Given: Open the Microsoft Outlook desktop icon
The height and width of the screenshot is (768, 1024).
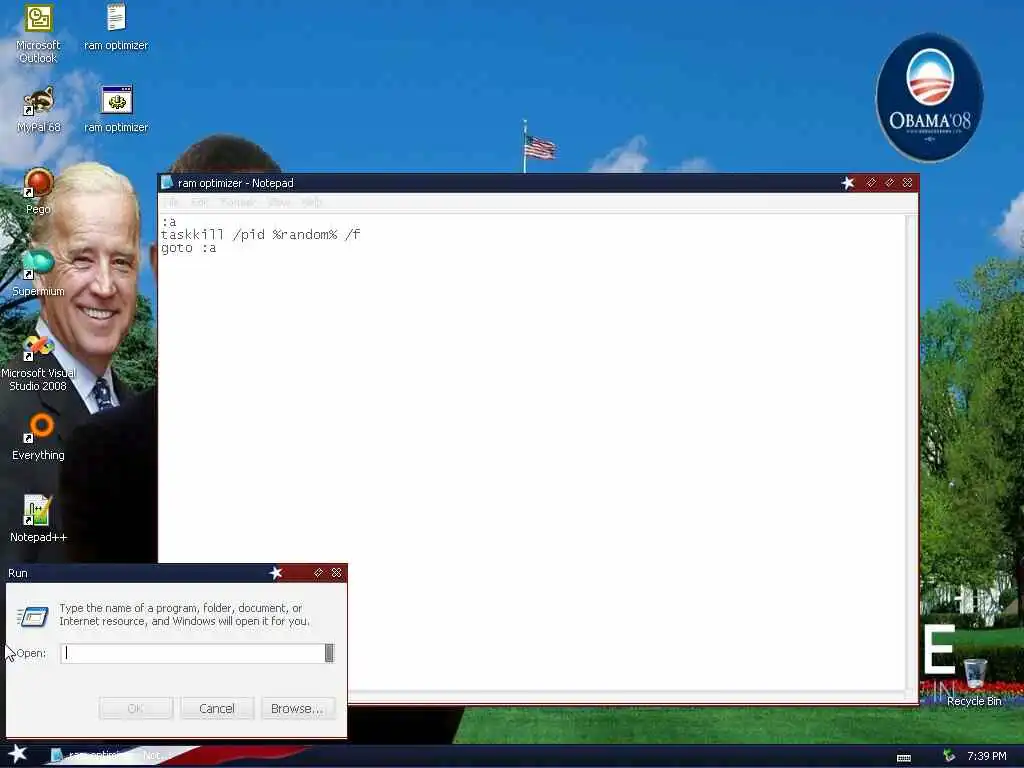Looking at the screenshot, I should pyautogui.click(x=39, y=33).
